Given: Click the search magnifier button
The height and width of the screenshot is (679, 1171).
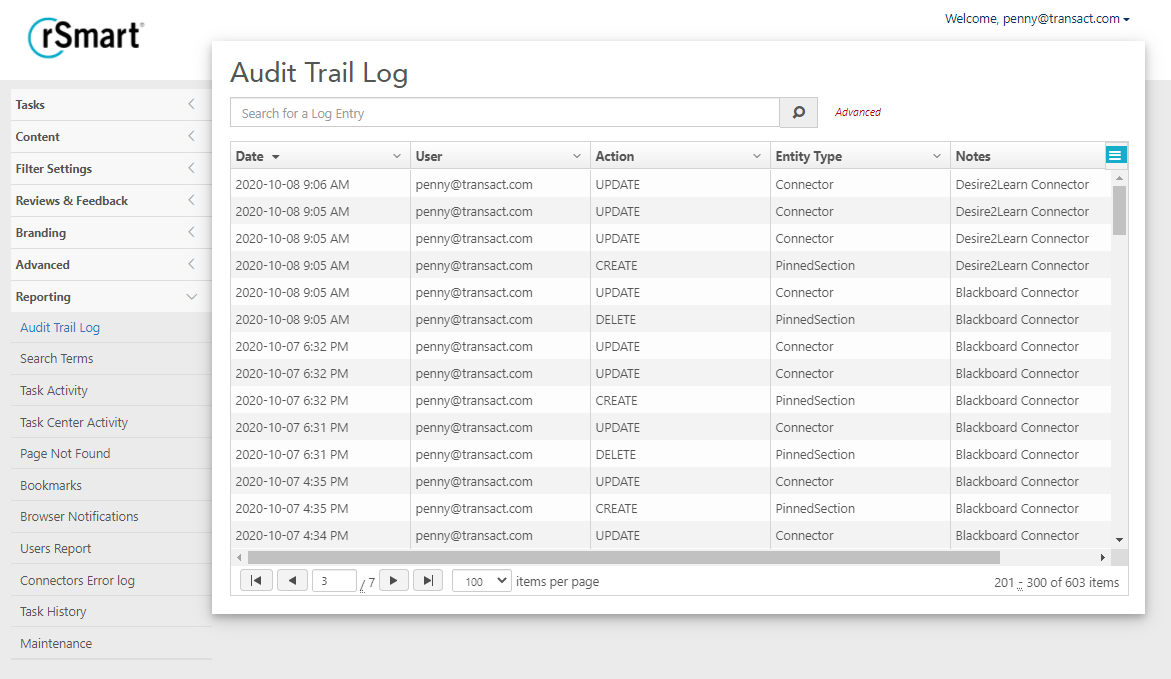Looking at the screenshot, I should point(798,113).
